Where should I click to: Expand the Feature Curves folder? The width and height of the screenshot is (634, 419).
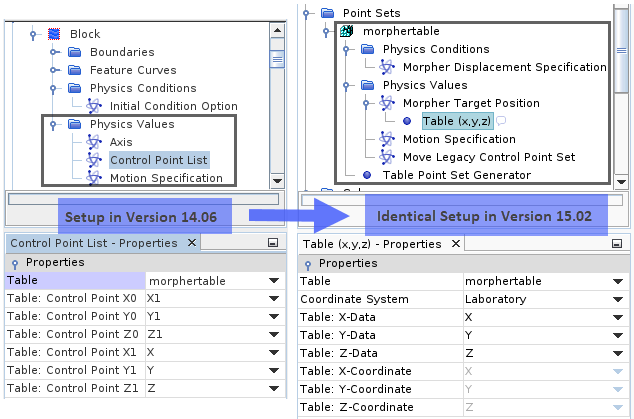click(x=52, y=70)
